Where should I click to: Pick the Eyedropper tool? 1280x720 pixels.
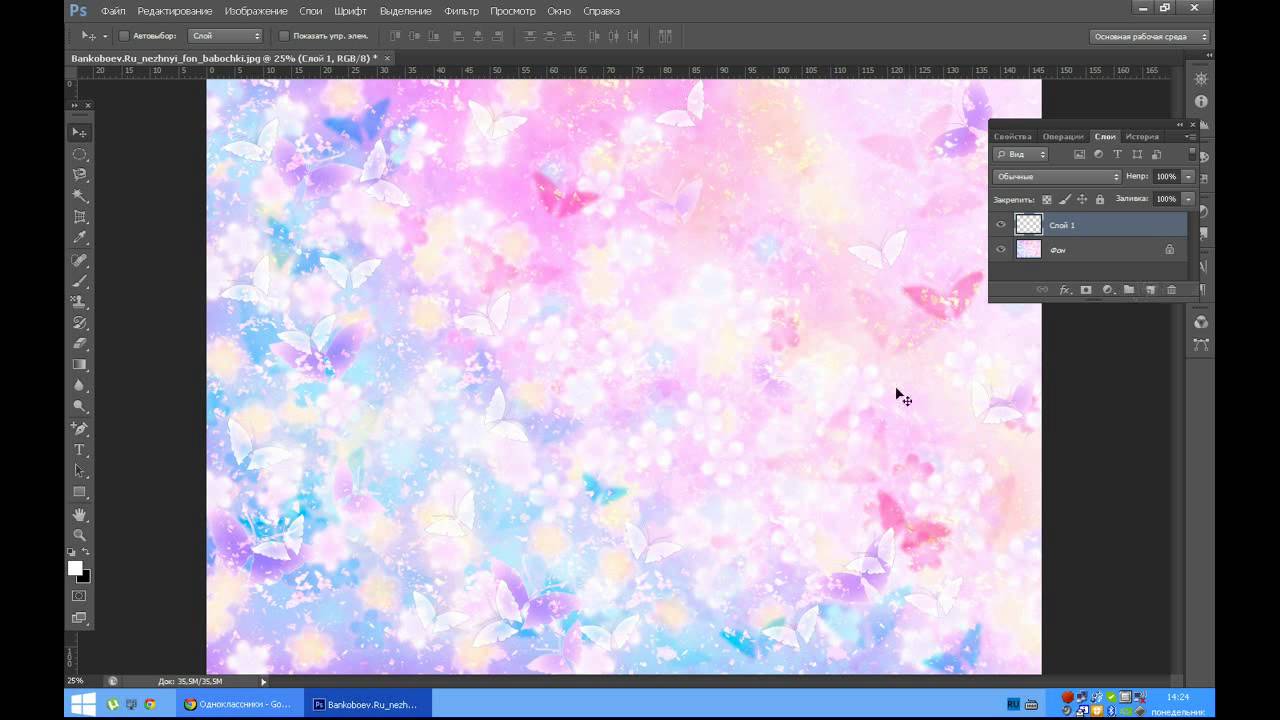coord(80,238)
